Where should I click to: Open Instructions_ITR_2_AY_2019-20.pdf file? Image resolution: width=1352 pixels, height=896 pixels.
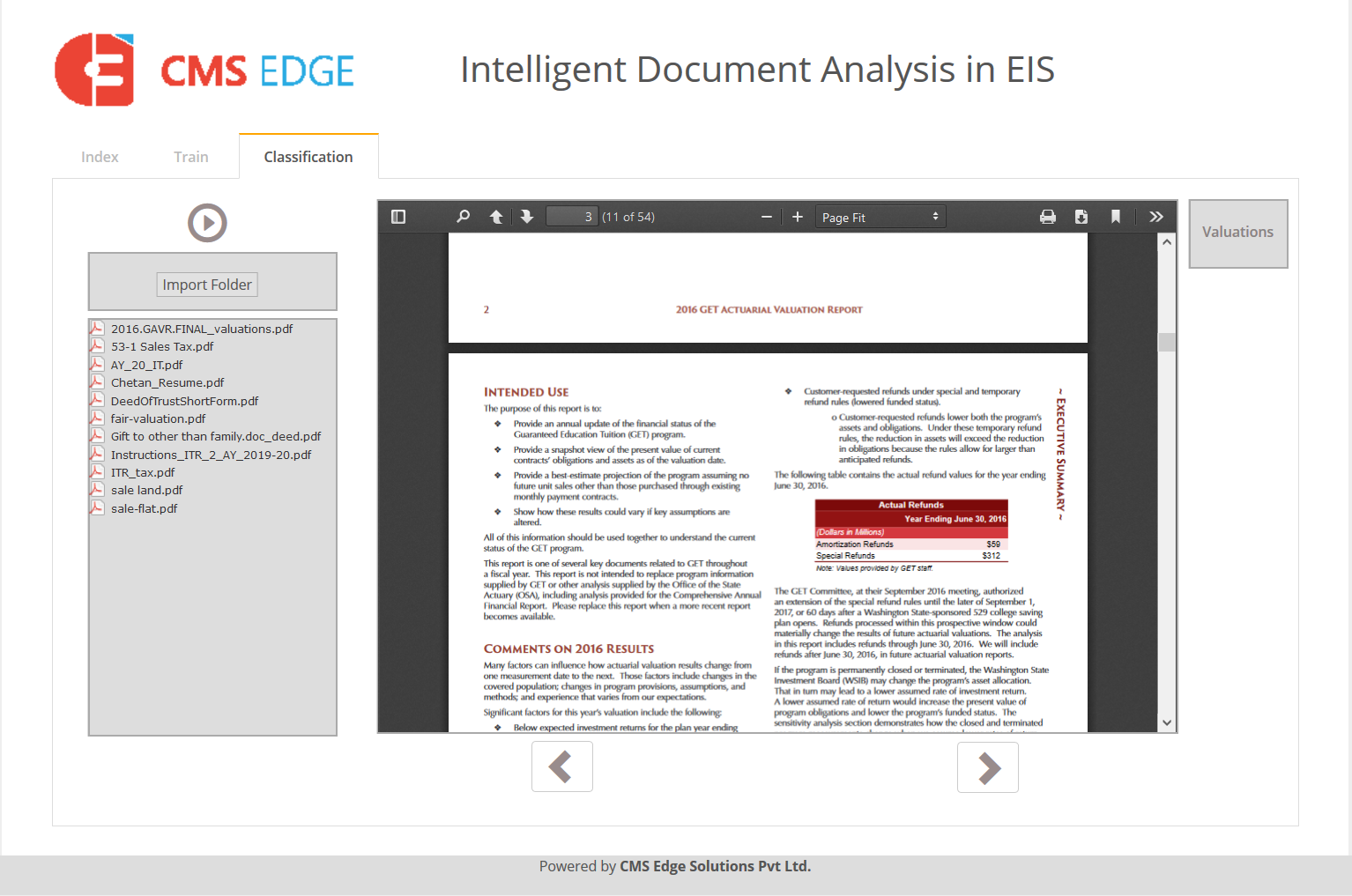point(212,455)
